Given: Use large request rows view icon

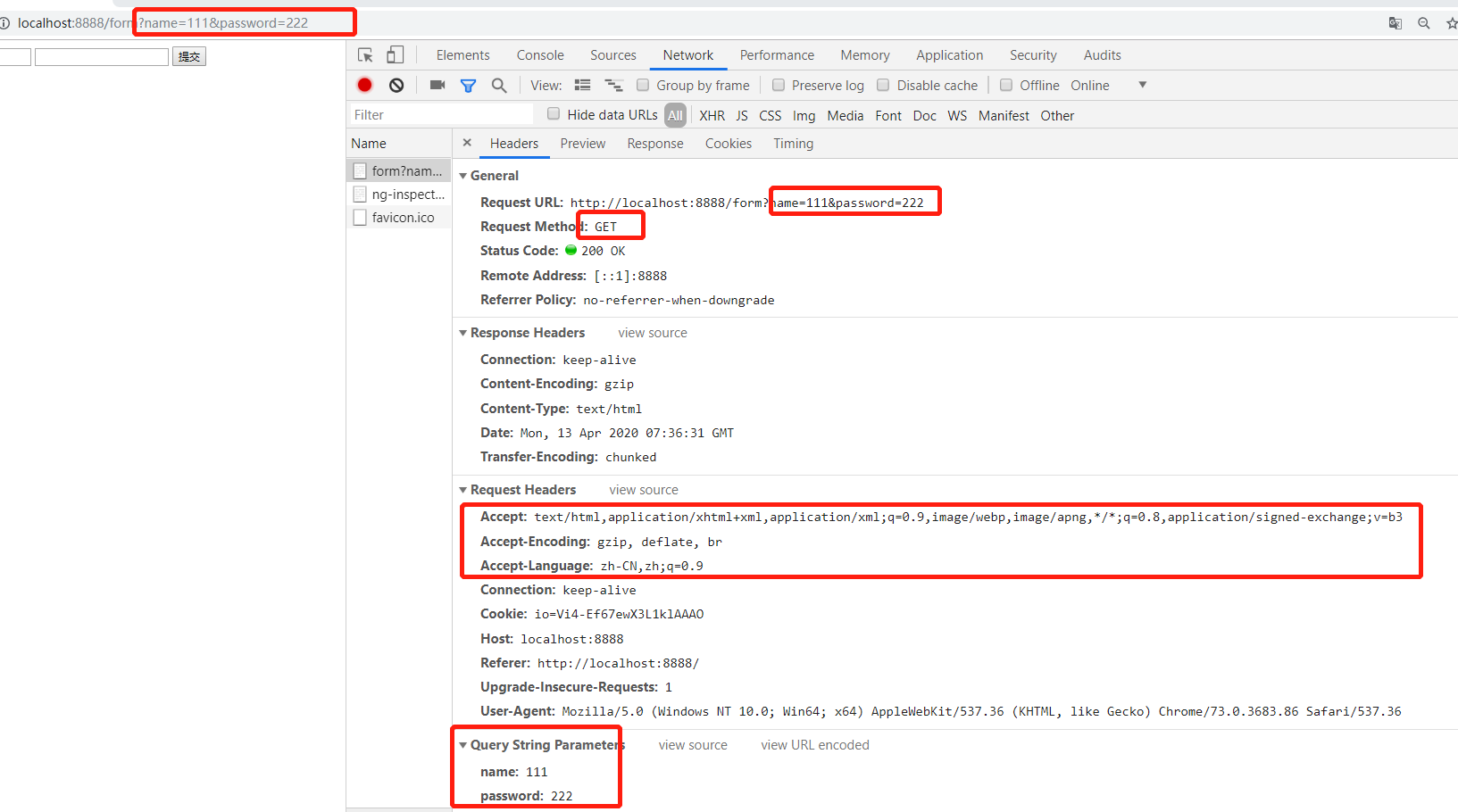Looking at the screenshot, I should tap(583, 86).
